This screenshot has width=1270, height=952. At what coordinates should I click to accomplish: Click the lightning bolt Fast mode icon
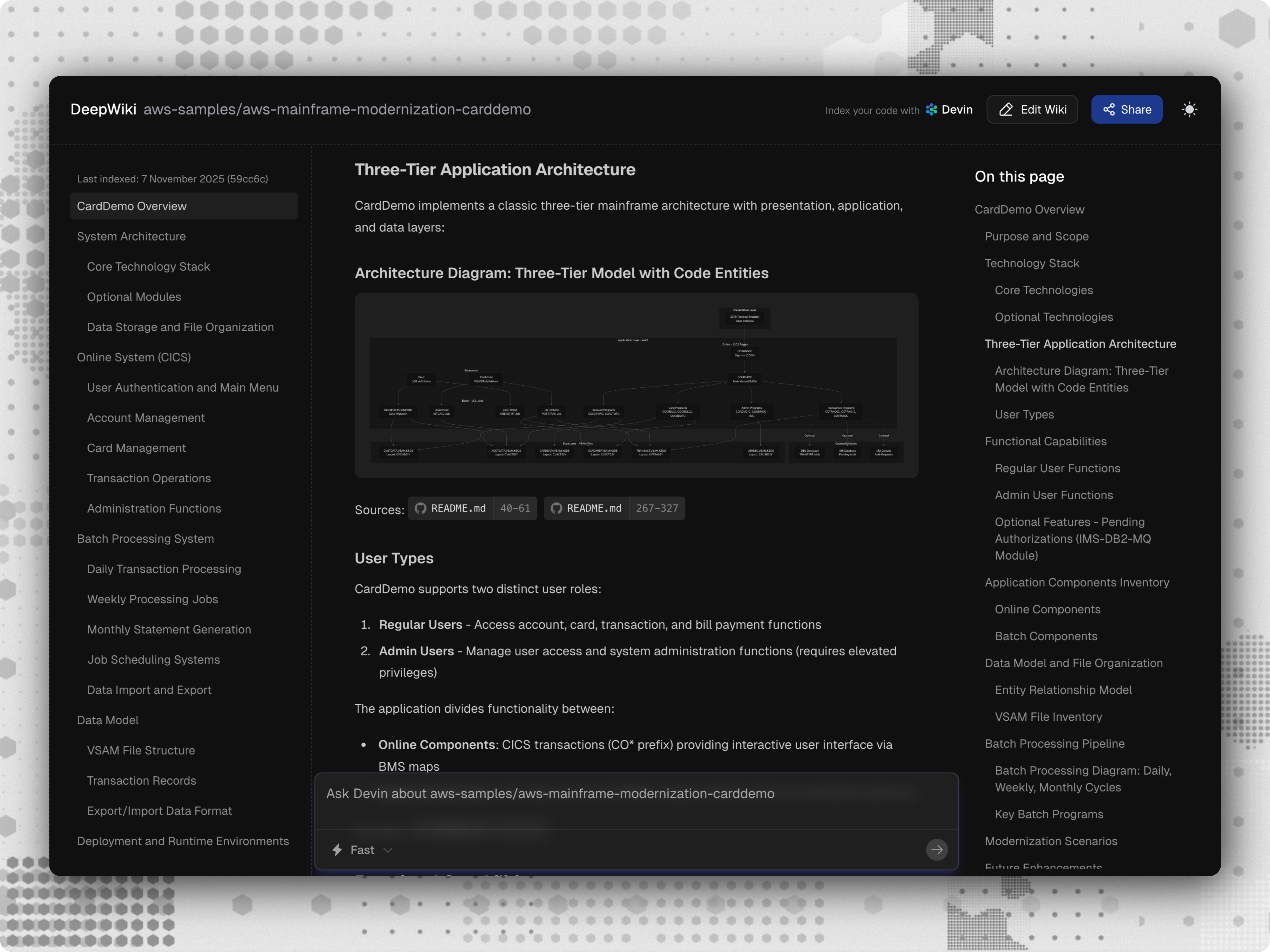[x=338, y=850]
